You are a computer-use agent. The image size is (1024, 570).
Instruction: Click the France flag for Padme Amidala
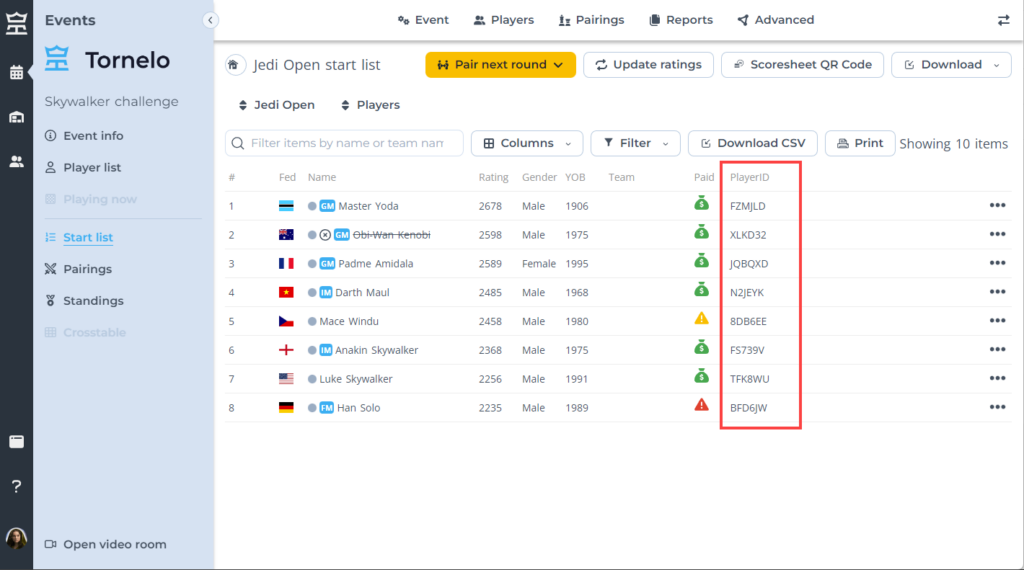[286, 264]
